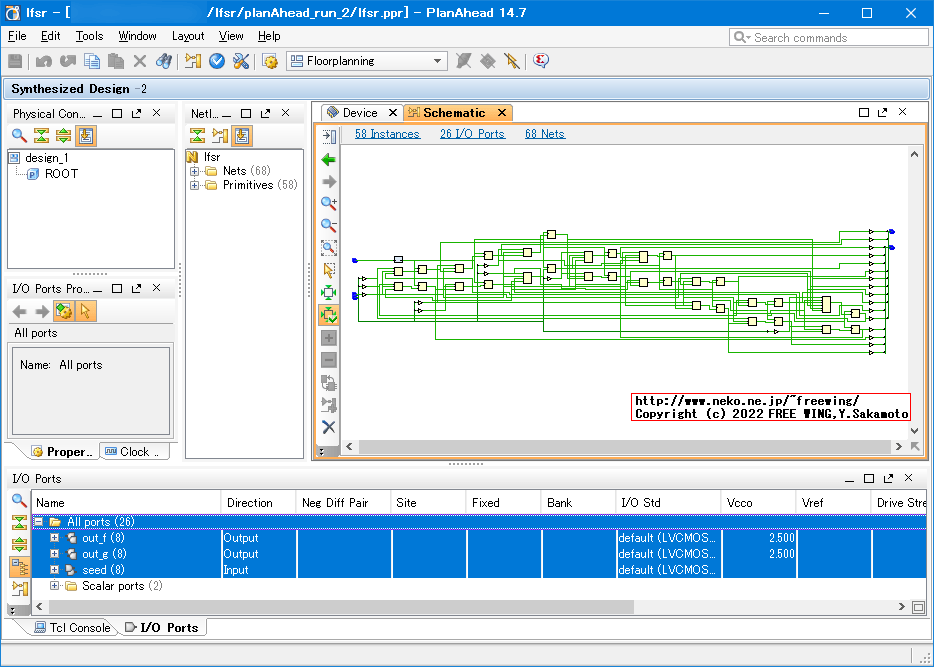Click the Search commands field
Image resolution: width=934 pixels, height=667 pixels.
tap(829, 38)
